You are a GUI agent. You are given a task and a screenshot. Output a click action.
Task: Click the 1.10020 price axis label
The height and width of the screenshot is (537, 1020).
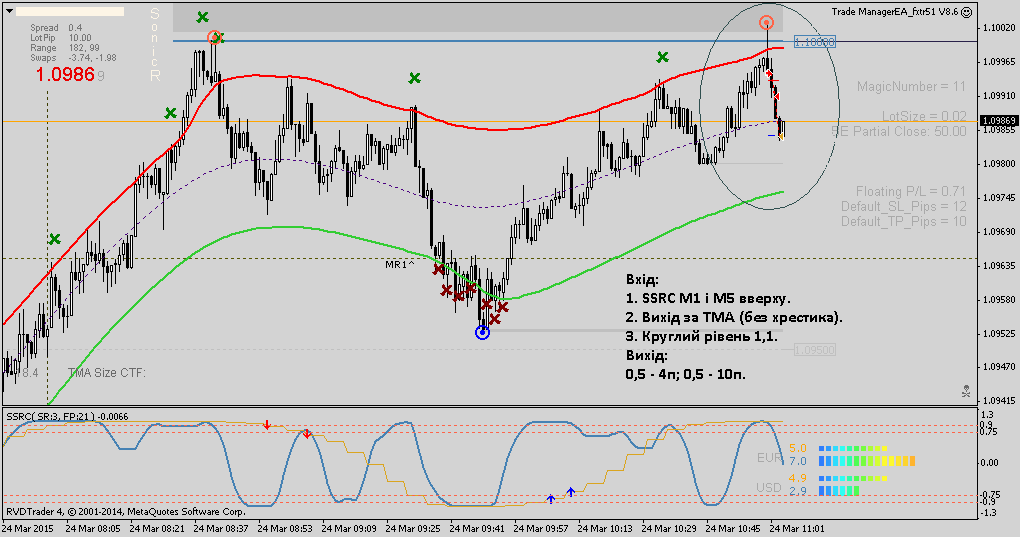[x=999, y=28]
